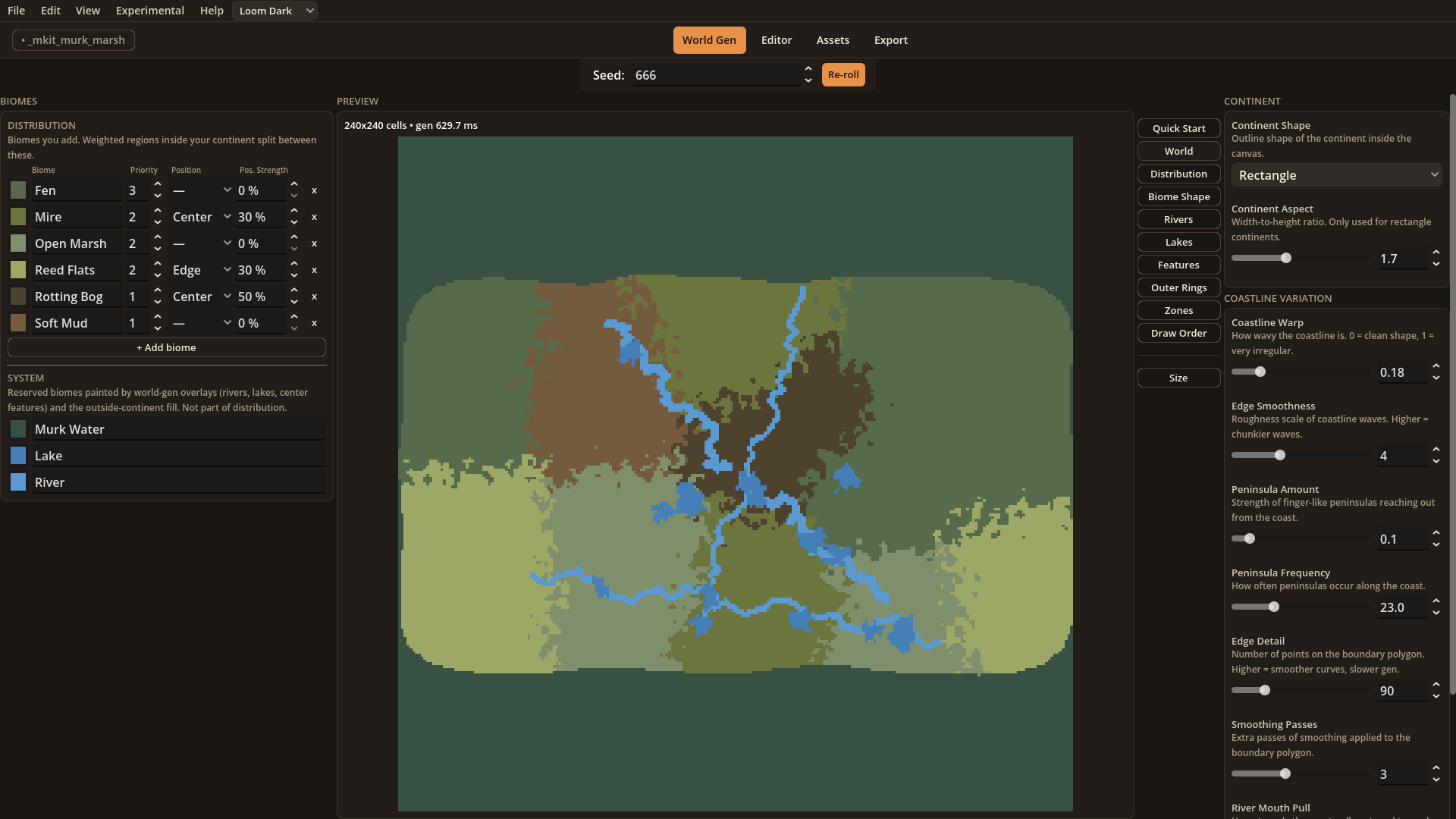Open River system biome color swatch
Screen dimensions: 1456x819
coord(18,482)
